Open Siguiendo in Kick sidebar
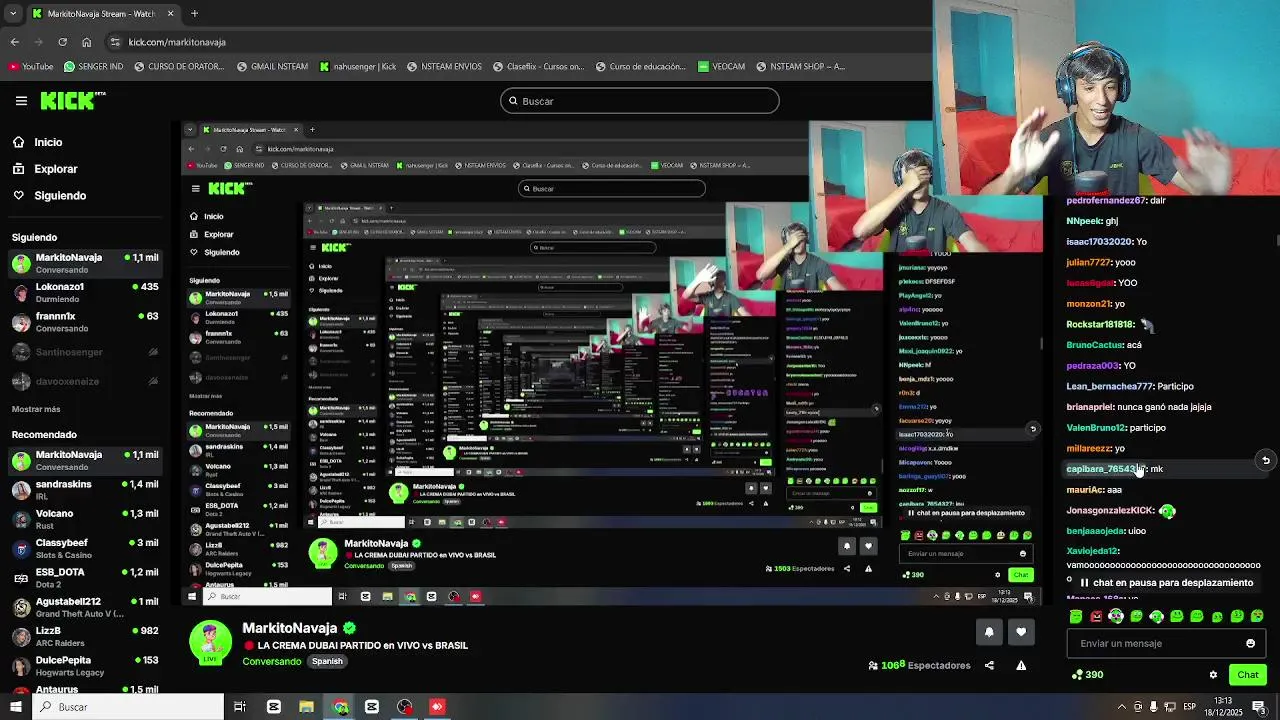The height and width of the screenshot is (720, 1280). coord(59,196)
